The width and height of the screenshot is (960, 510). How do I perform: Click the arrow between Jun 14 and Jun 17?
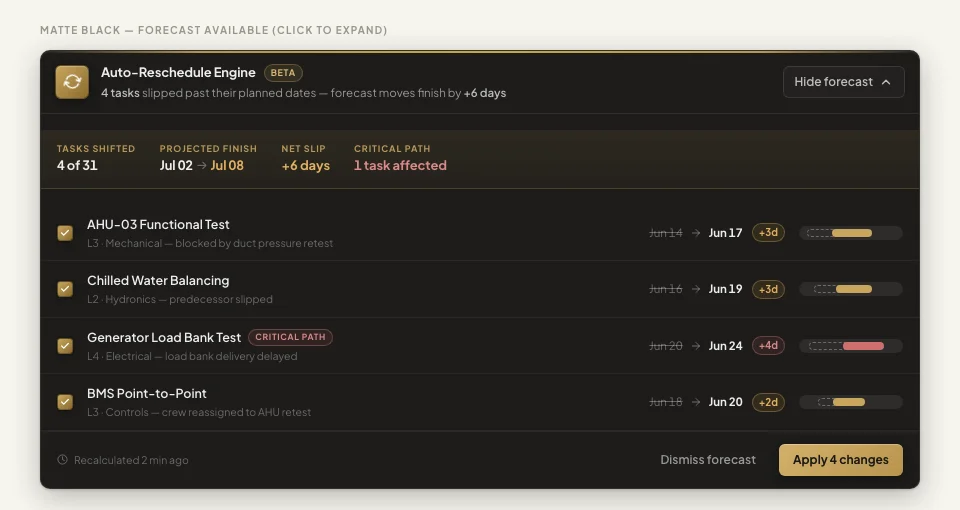tap(696, 233)
